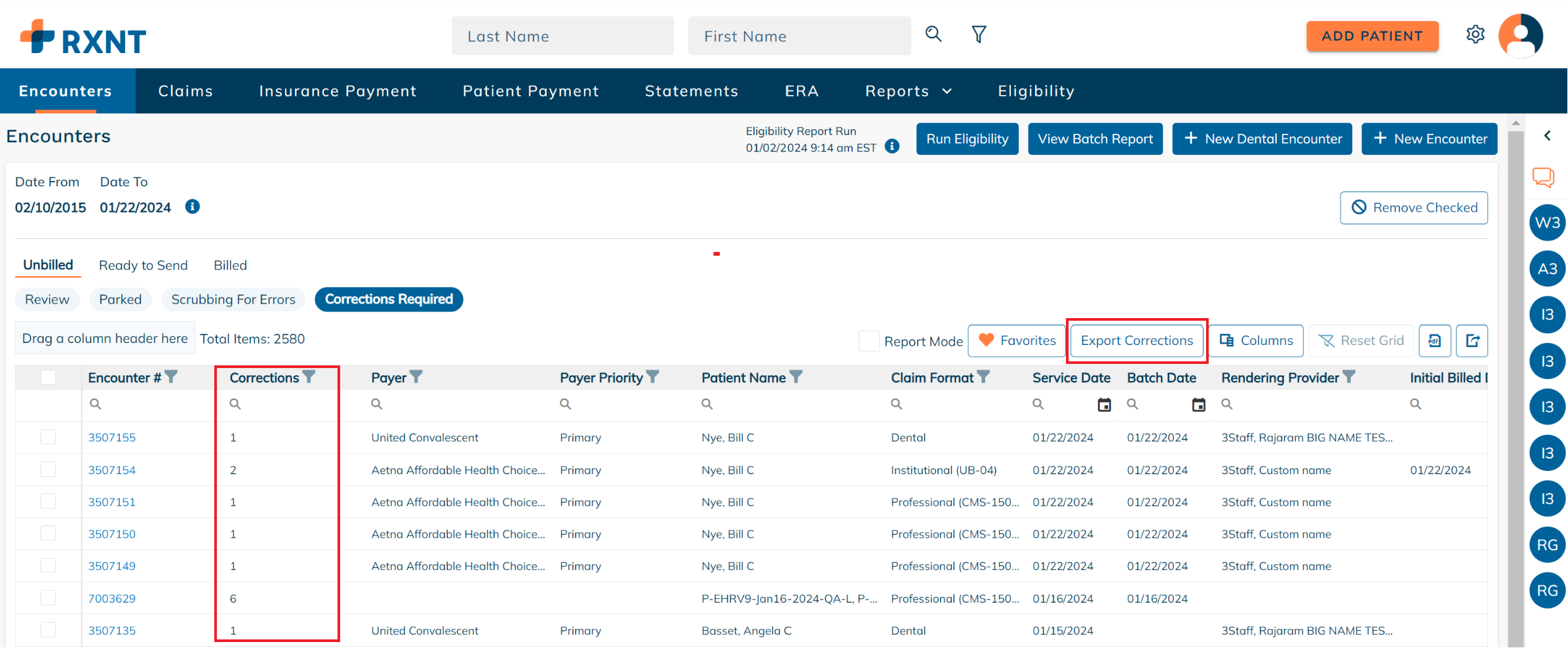The image size is (1568, 648).
Task: Open the Payer column filter dropdown
Action: [416, 377]
